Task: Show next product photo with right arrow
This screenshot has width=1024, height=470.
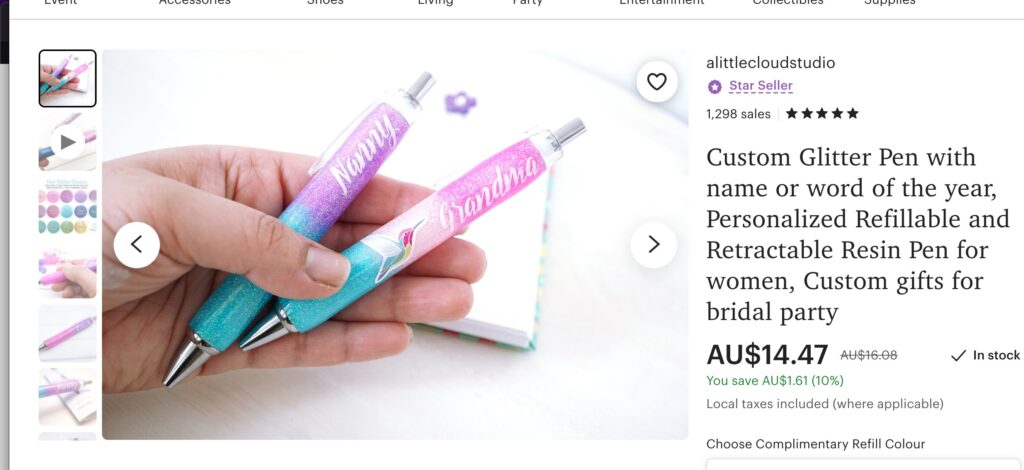Action: tap(653, 245)
